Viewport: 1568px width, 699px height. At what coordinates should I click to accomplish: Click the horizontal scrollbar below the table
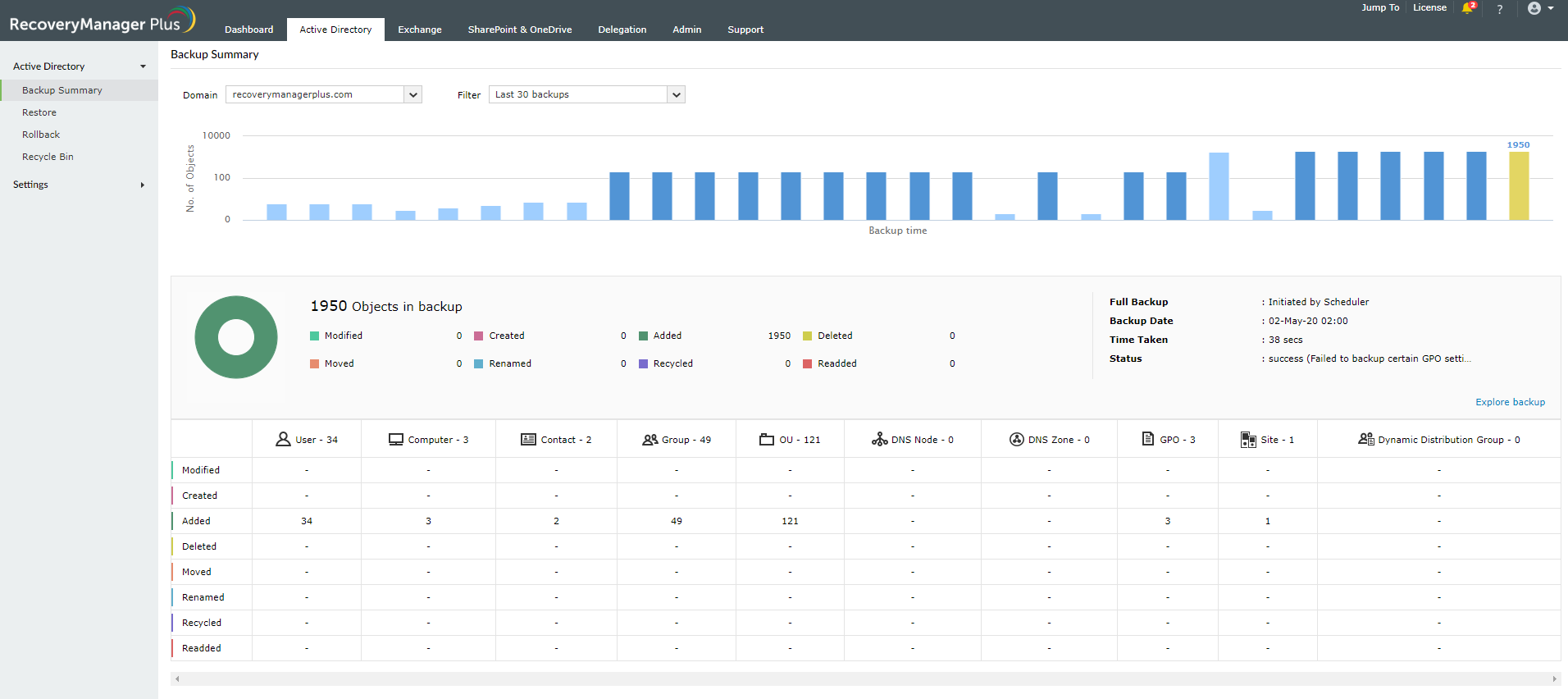865,678
